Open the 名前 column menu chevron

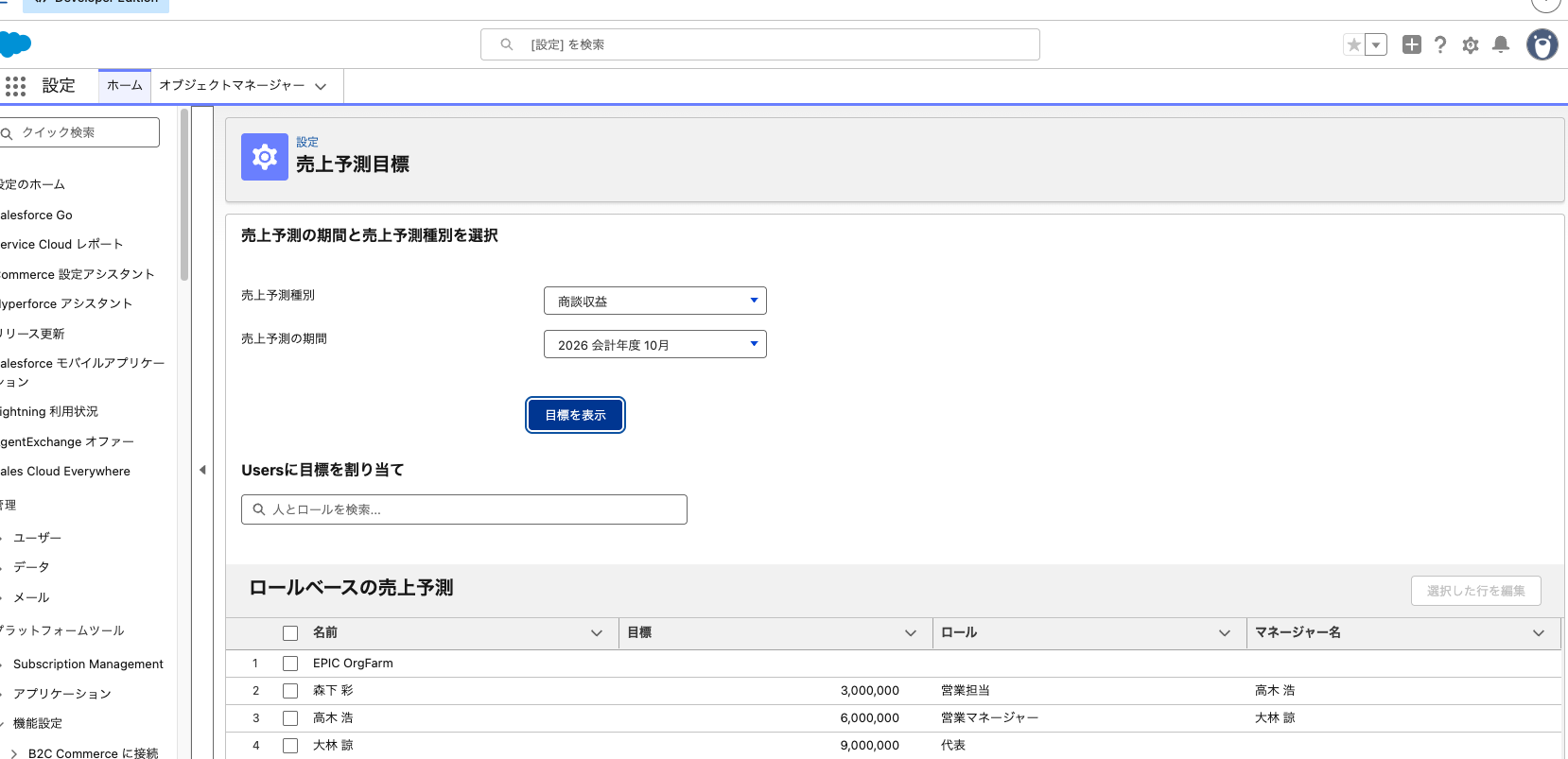point(597,633)
